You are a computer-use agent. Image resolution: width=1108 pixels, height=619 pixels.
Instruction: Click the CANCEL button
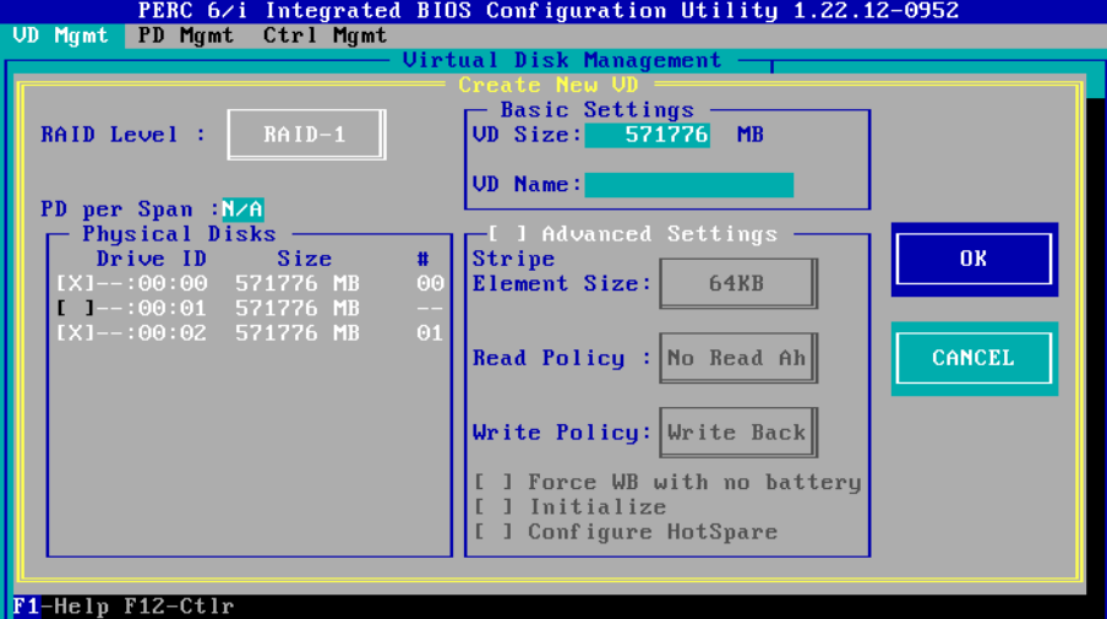(x=974, y=358)
